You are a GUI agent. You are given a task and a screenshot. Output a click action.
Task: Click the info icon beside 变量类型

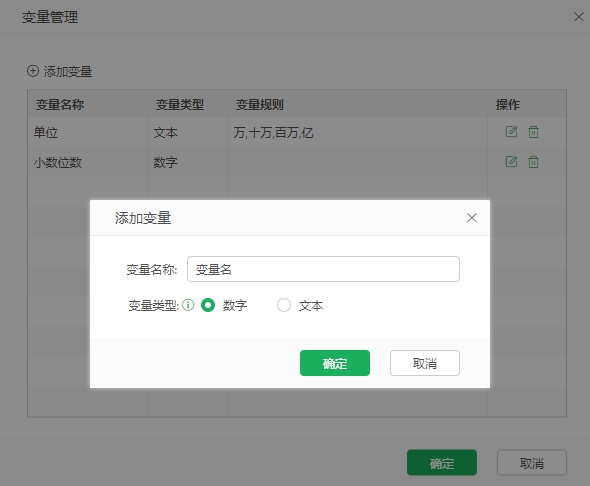pyautogui.click(x=188, y=305)
